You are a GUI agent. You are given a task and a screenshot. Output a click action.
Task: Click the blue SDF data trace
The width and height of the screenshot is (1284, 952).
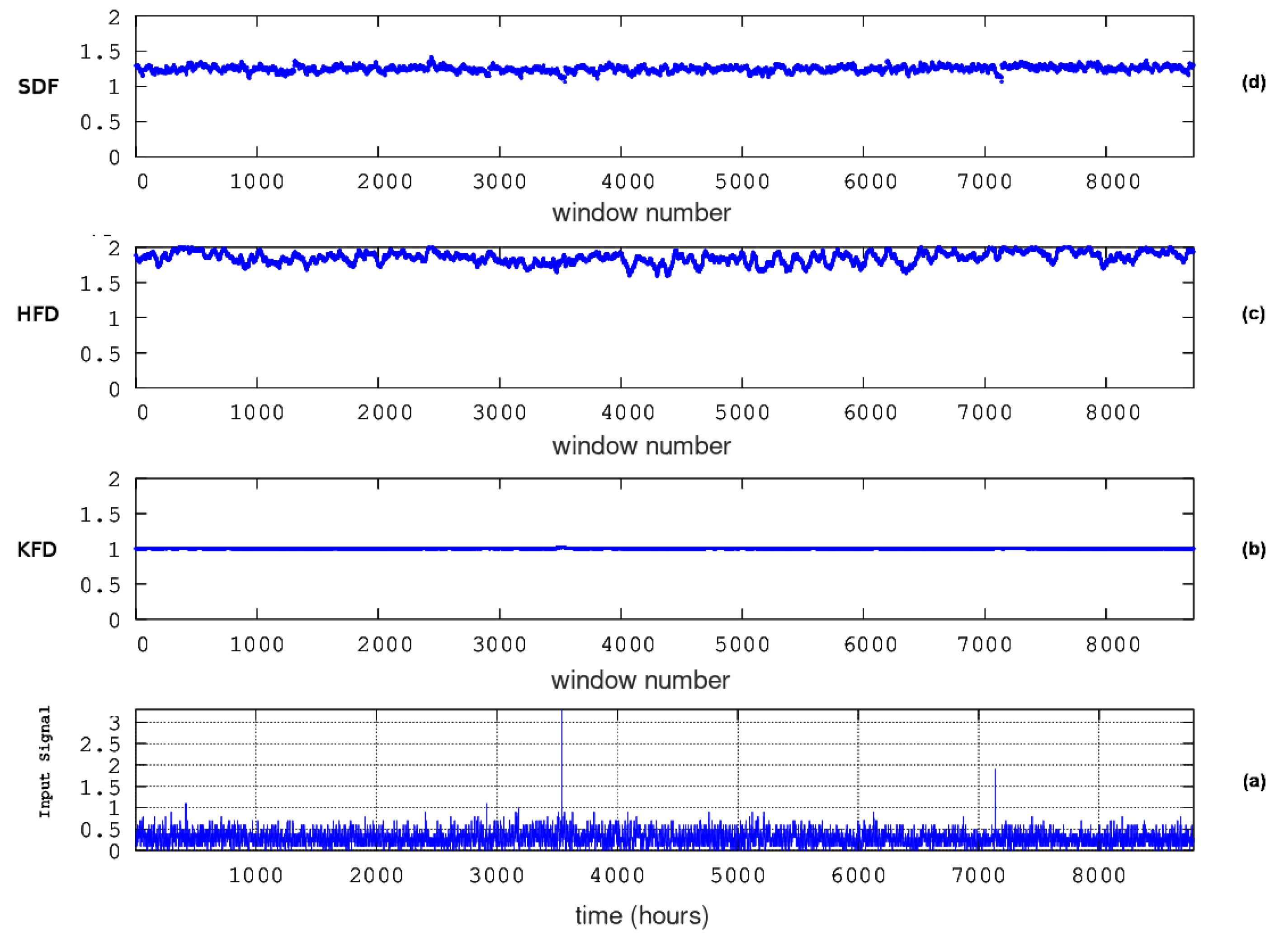click(x=634, y=69)
